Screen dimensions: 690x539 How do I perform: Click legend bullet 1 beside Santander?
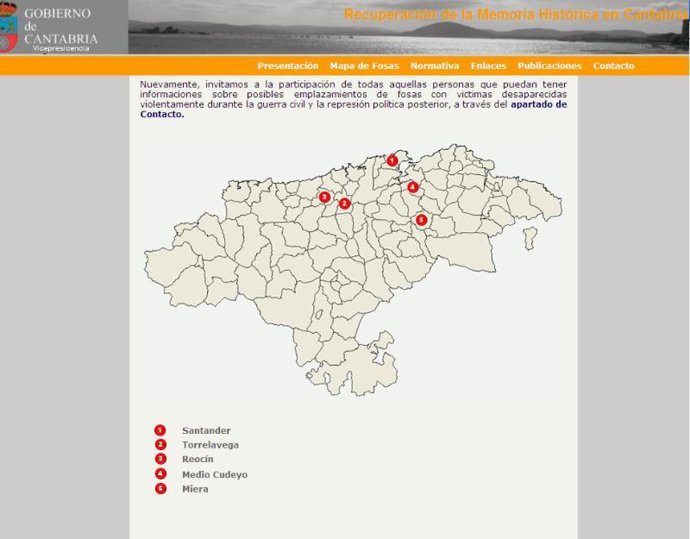160,430
